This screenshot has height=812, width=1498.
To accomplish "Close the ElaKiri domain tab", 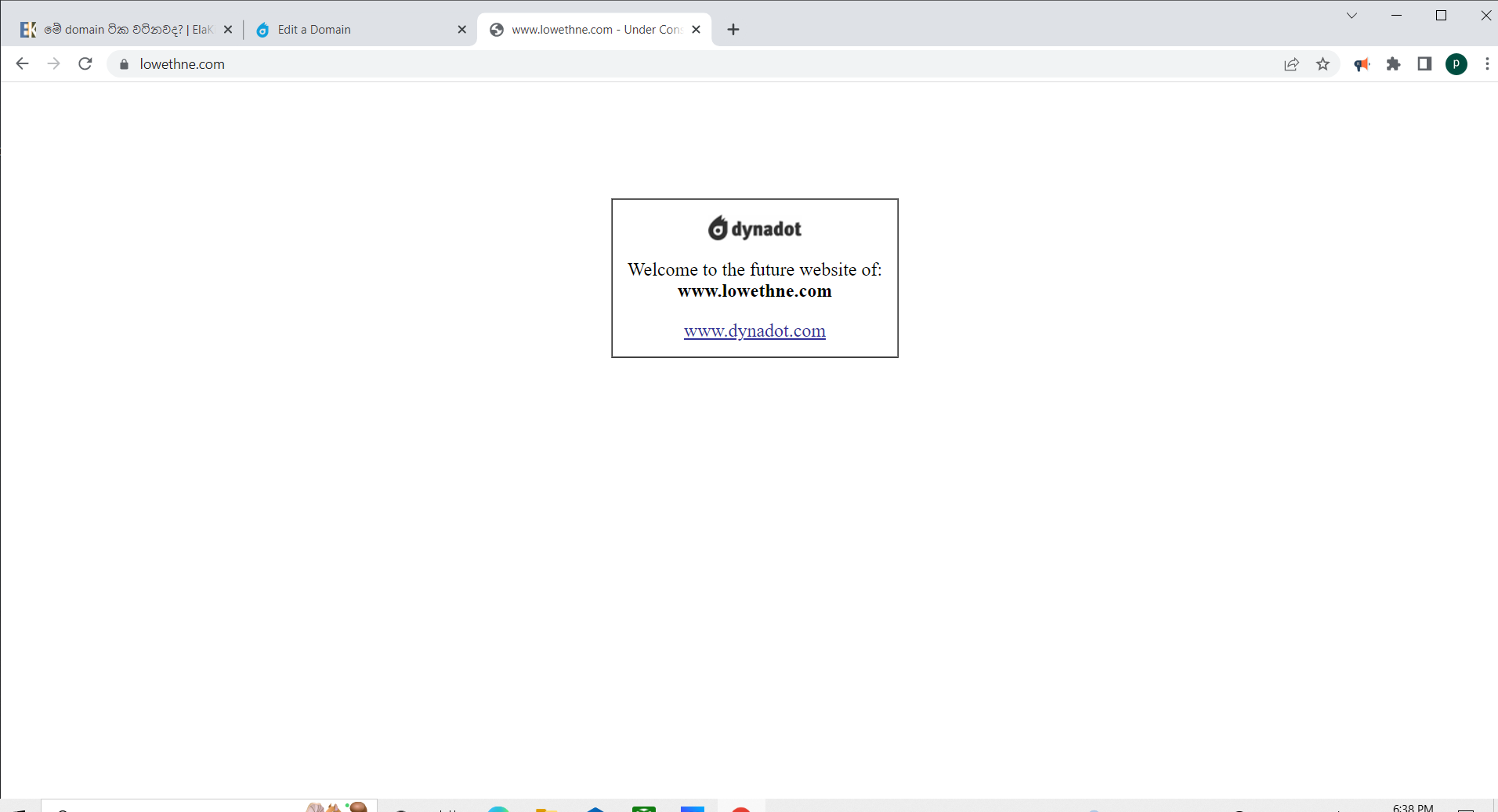I will [228, 30].
